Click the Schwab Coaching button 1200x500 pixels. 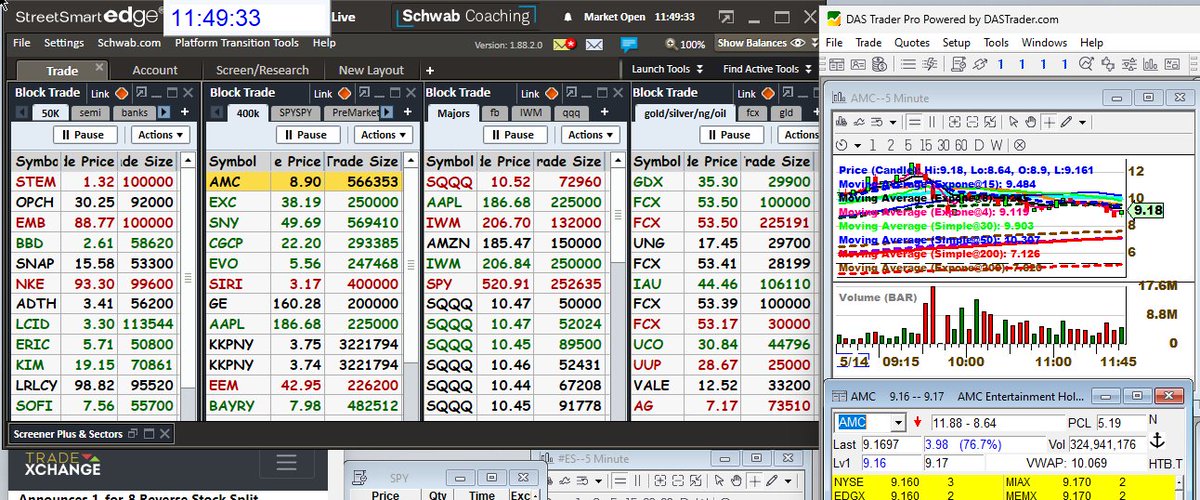point(466,16)
